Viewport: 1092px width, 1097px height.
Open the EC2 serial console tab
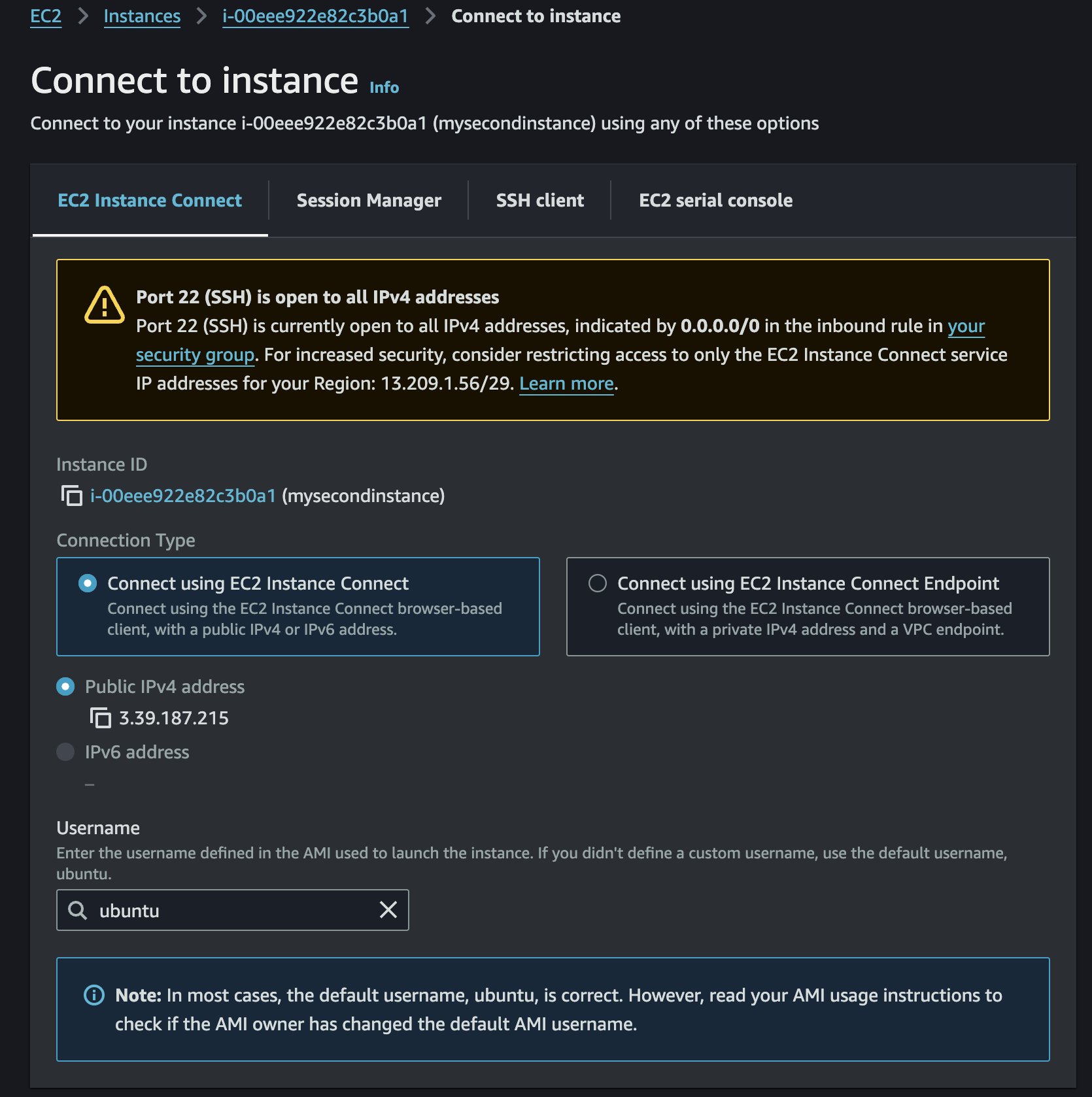715,200
